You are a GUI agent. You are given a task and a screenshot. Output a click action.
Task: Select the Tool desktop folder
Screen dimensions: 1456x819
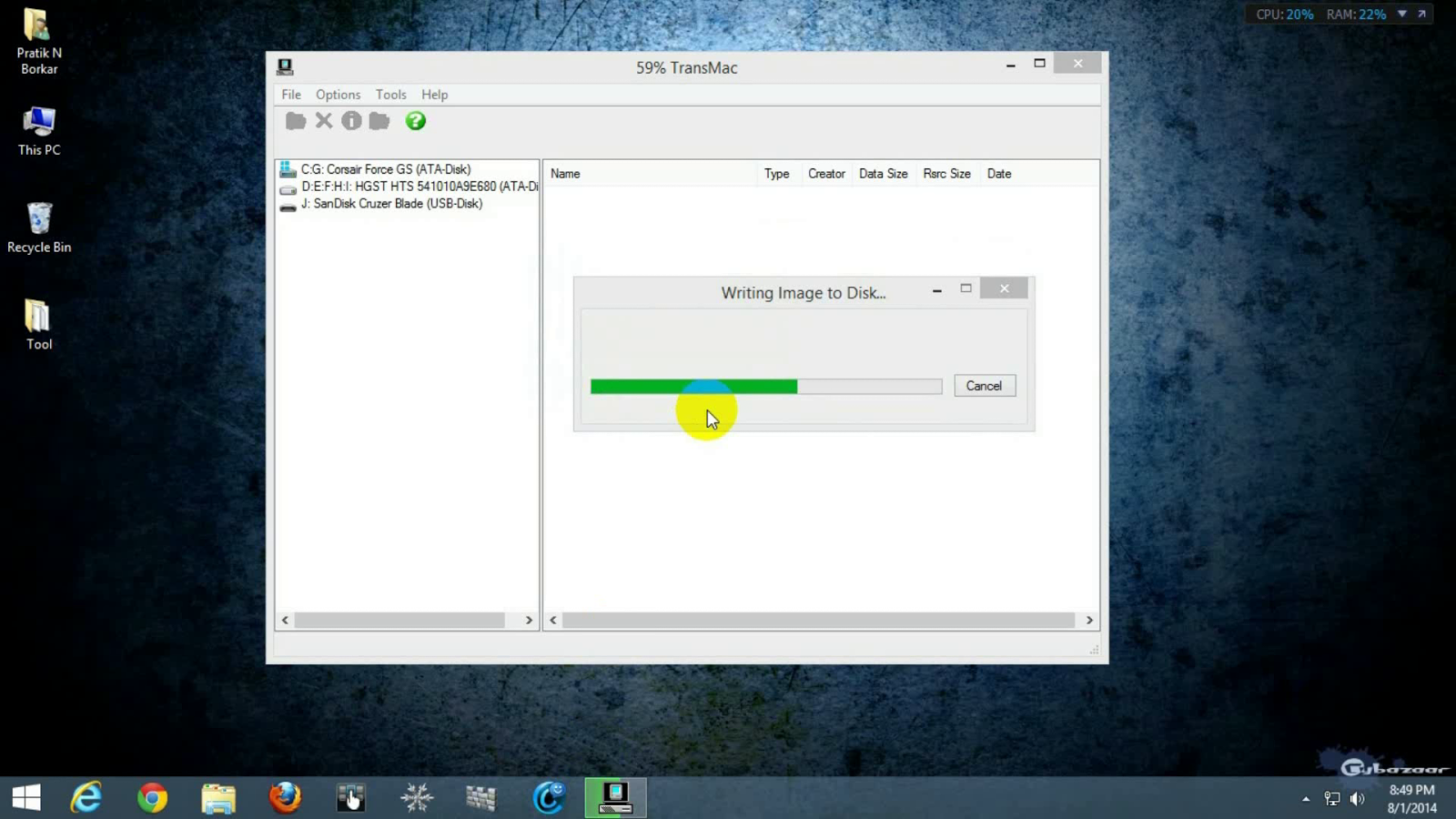(x=38, y=325)
